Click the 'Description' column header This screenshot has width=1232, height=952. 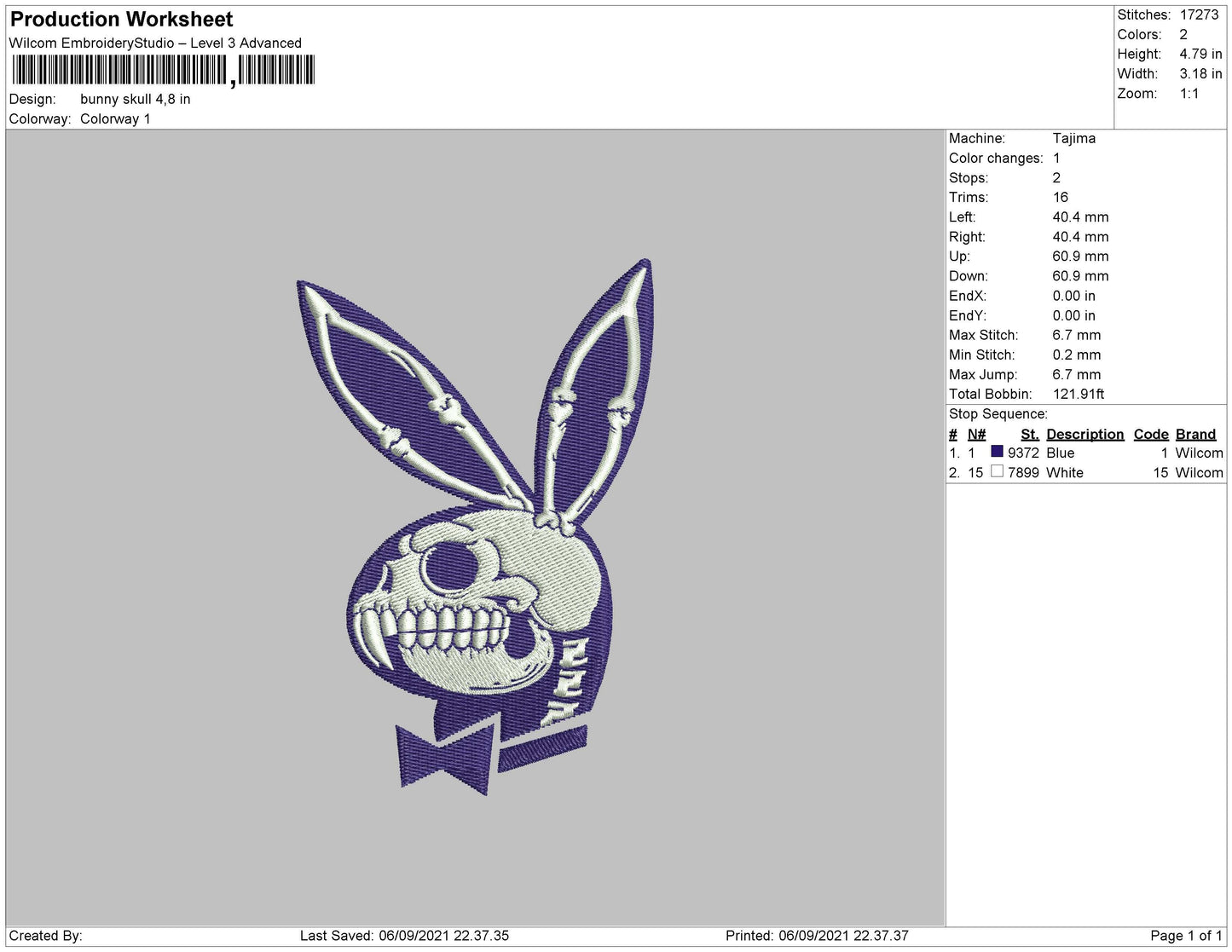click(x=1085, y=434)
